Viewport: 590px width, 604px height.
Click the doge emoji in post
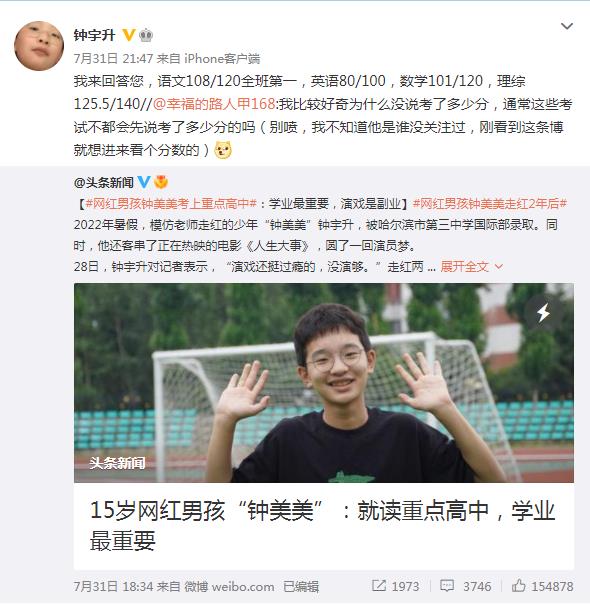coord(223,150)
